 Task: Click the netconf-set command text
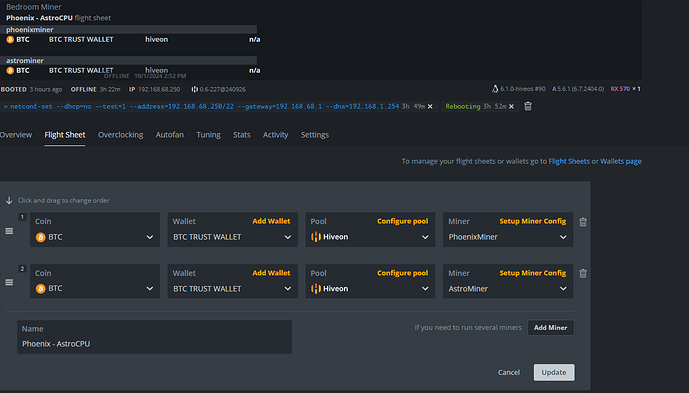click(x=205, y=106)
